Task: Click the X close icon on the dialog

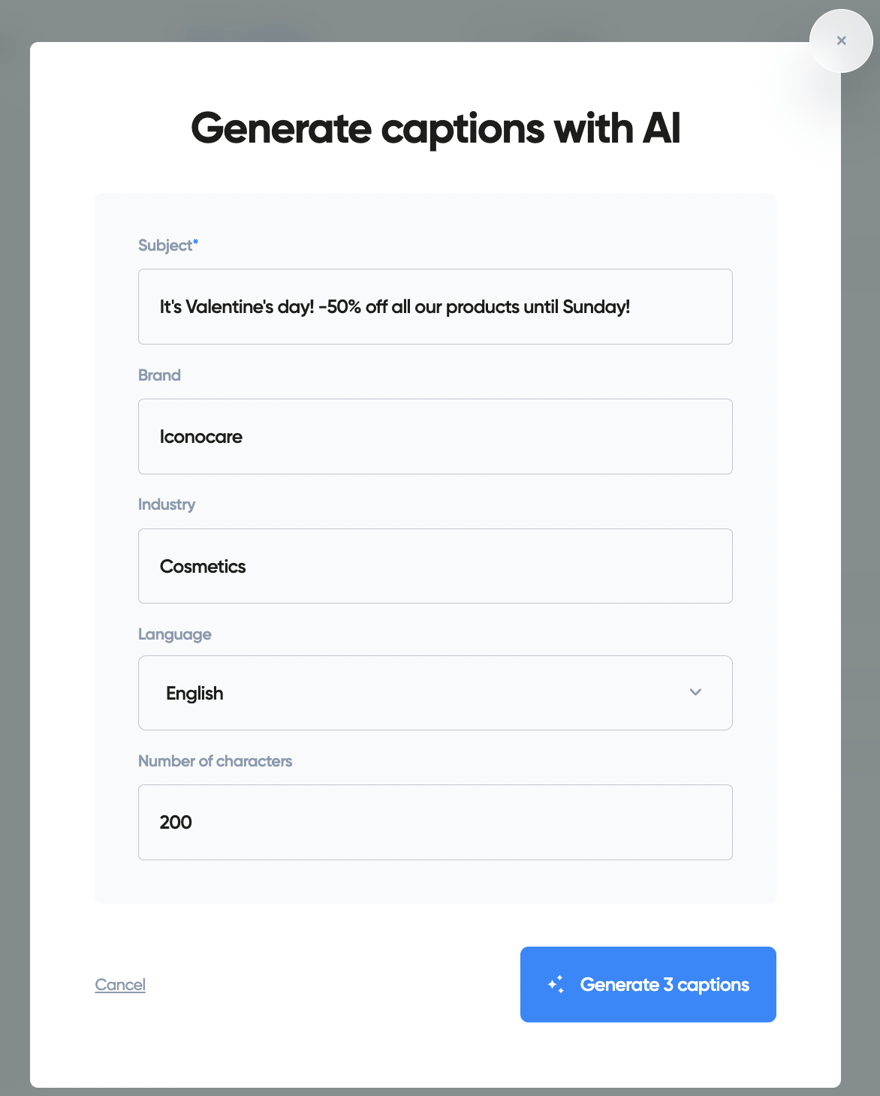Action: (840, 41)
